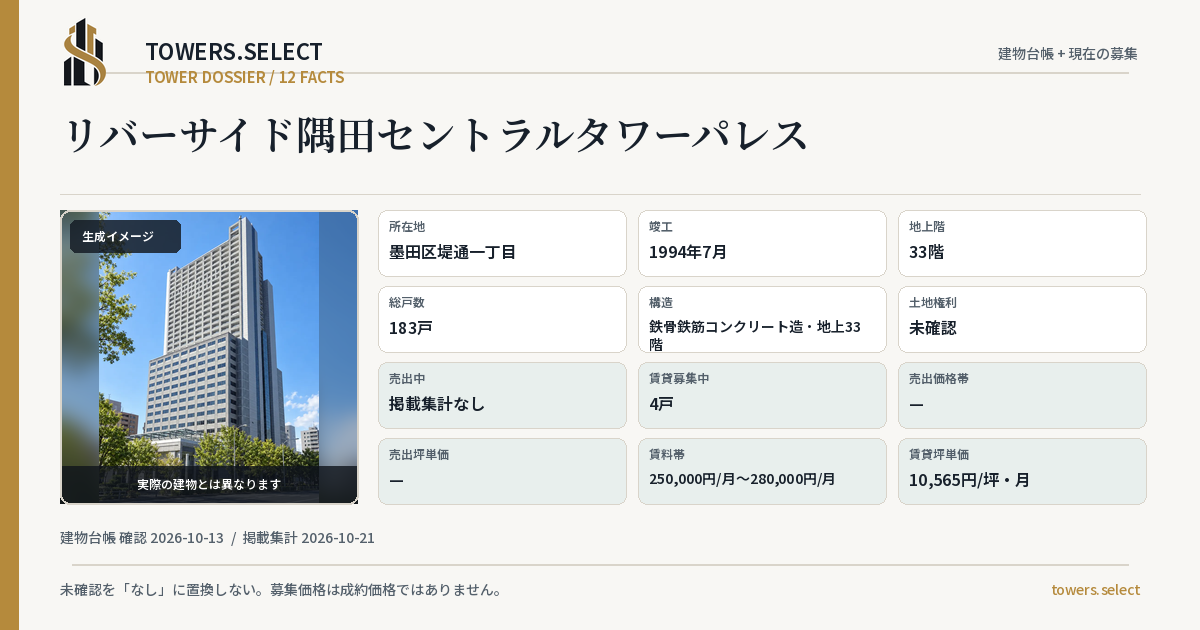This screenshot has height=630, width=1200.
Task: Click the 掲載集計 2026-10-21 date text
Action: click(309, 538)
